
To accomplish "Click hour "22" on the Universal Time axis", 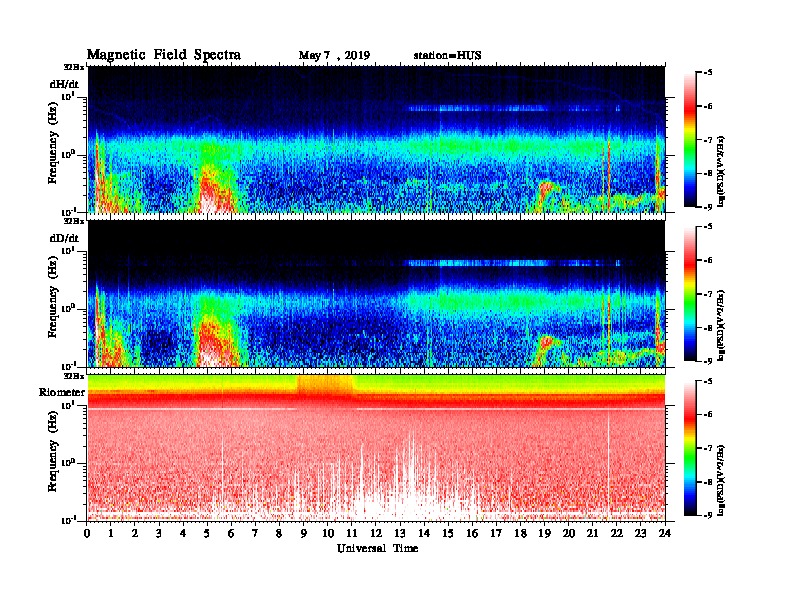I will [617, 533].
